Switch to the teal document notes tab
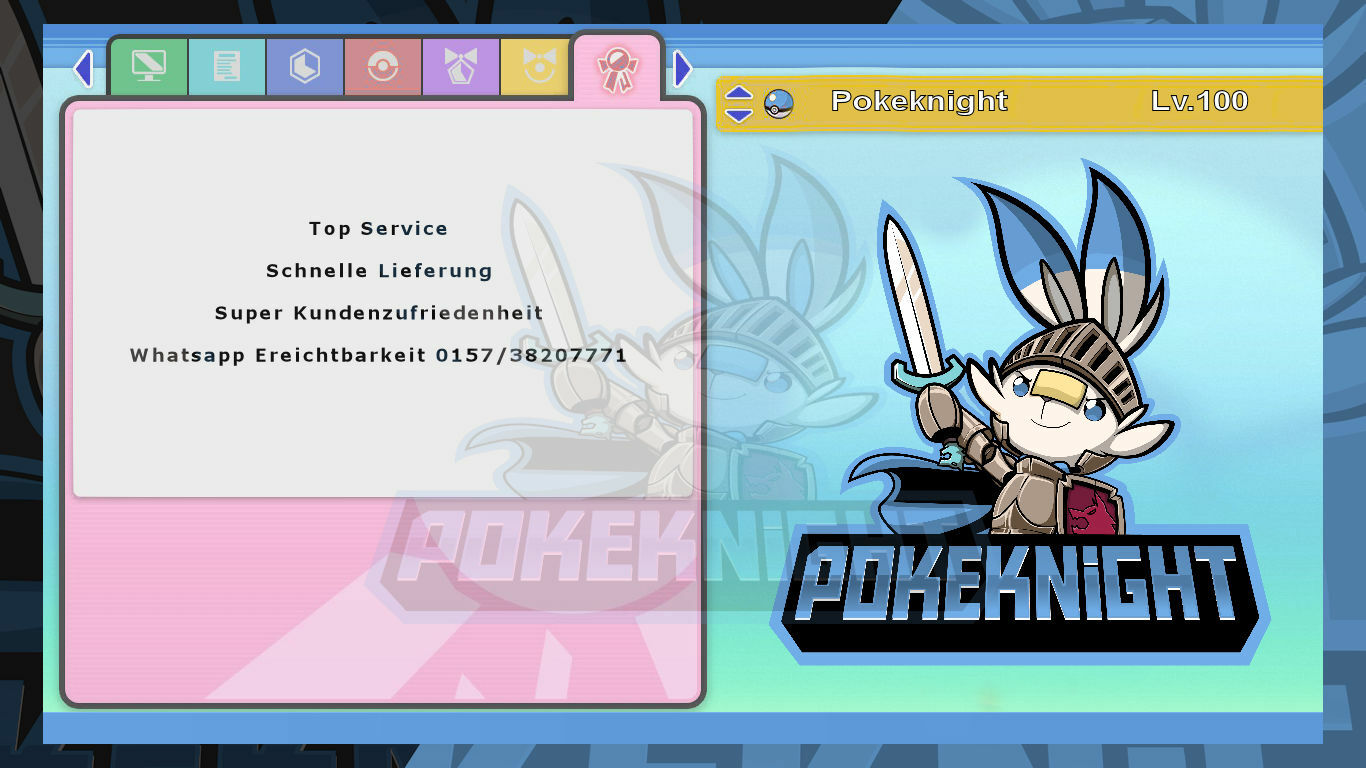Screen dimensions: 1366x768 point(227,67)
